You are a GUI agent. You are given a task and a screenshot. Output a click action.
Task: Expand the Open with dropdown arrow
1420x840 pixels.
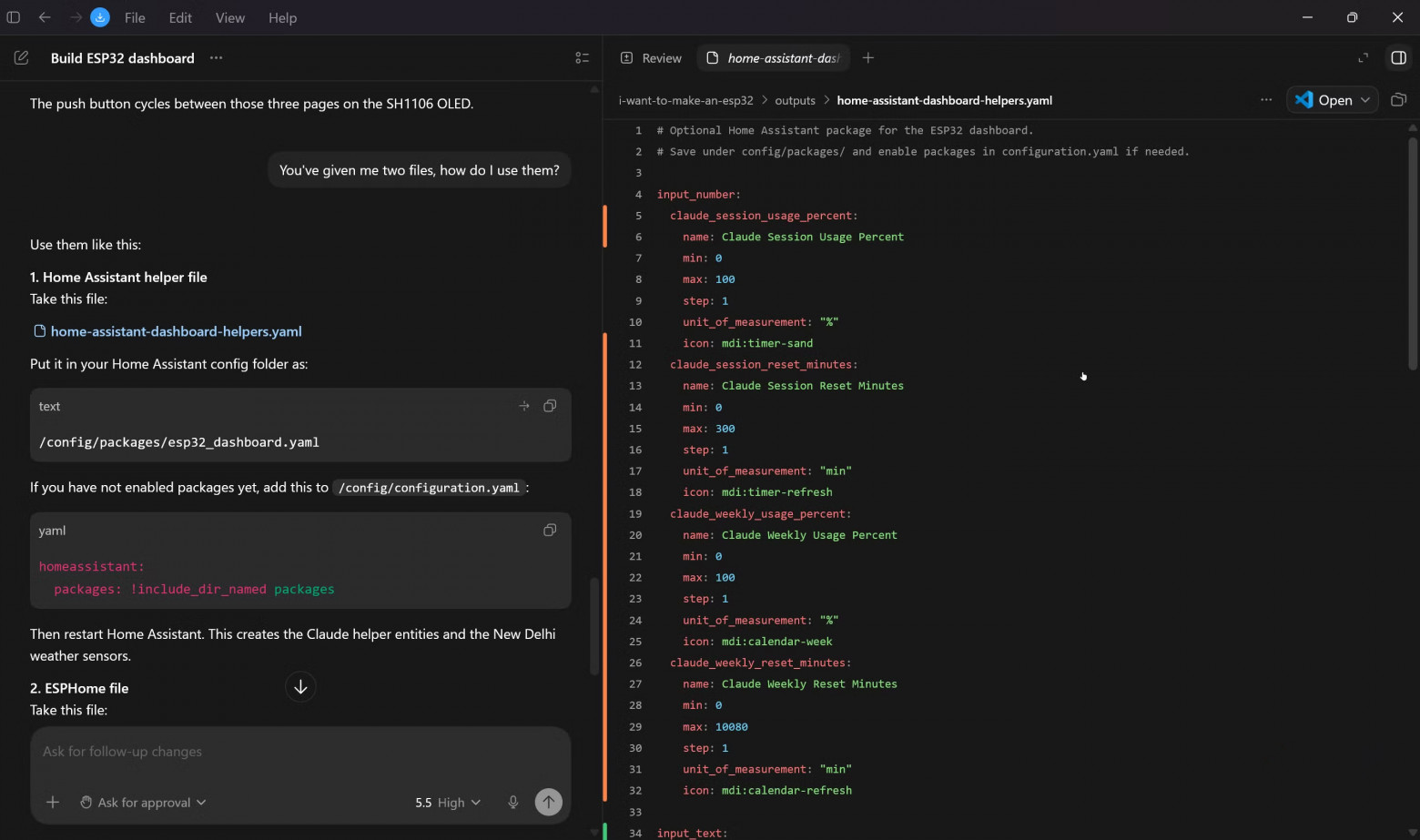[1365, 100]
